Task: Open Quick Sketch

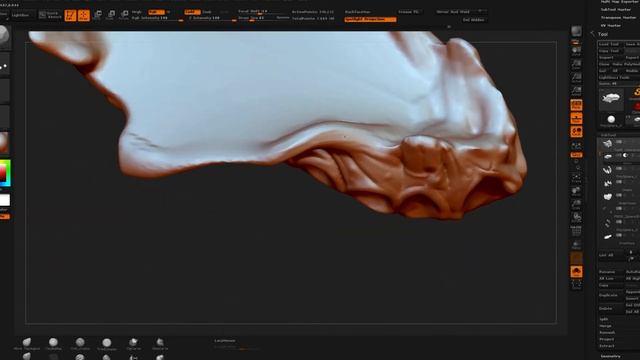Action: pos(50,15)
